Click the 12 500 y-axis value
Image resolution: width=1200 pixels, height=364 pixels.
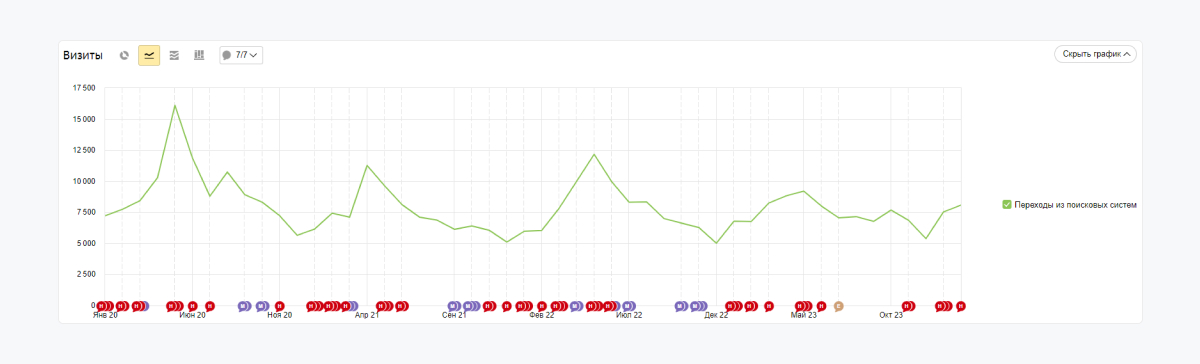84,150
